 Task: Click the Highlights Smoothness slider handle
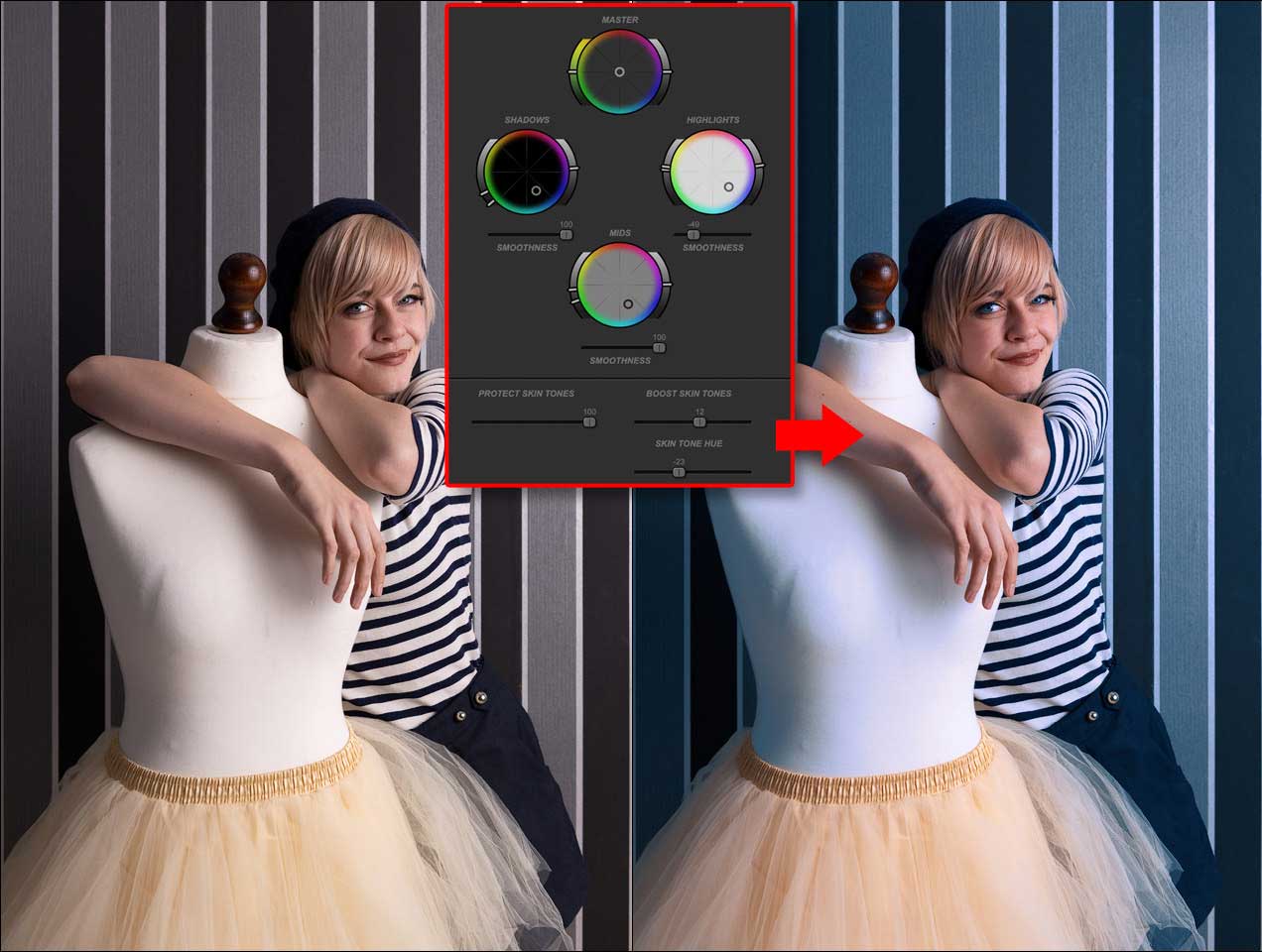point(694,235)
